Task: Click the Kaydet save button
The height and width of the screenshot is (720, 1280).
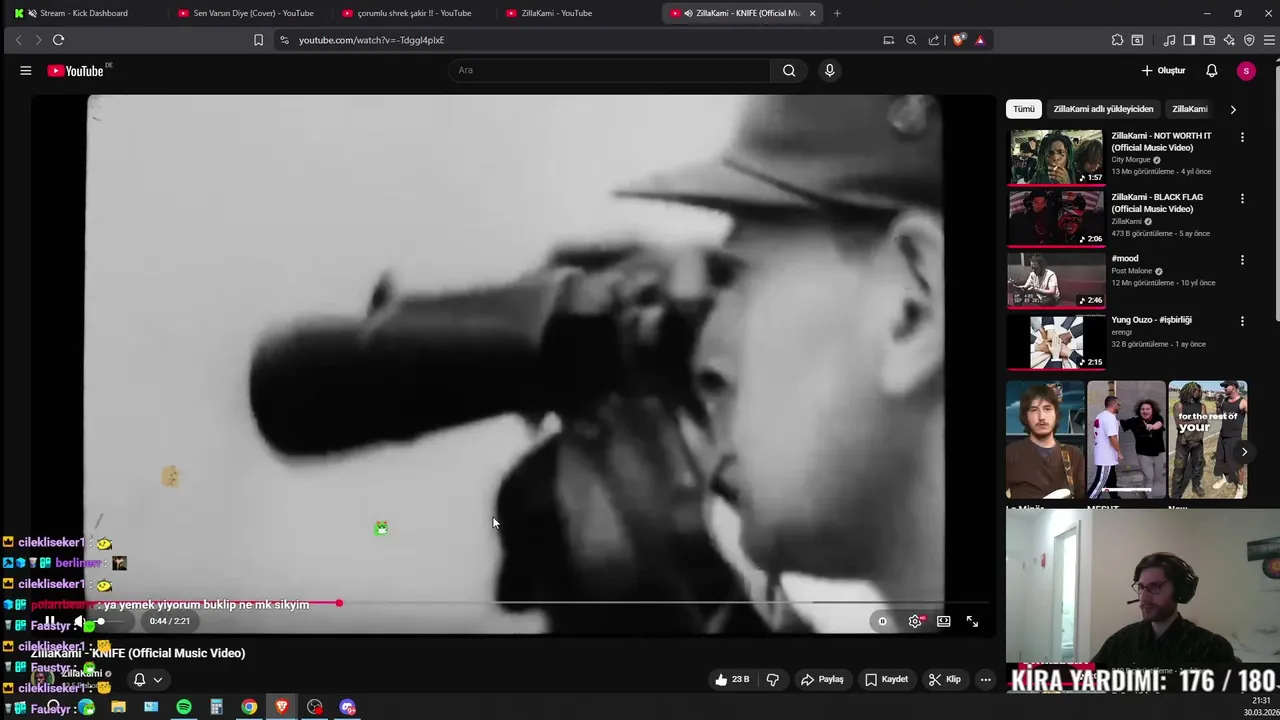Action: (x=887, y=679)
